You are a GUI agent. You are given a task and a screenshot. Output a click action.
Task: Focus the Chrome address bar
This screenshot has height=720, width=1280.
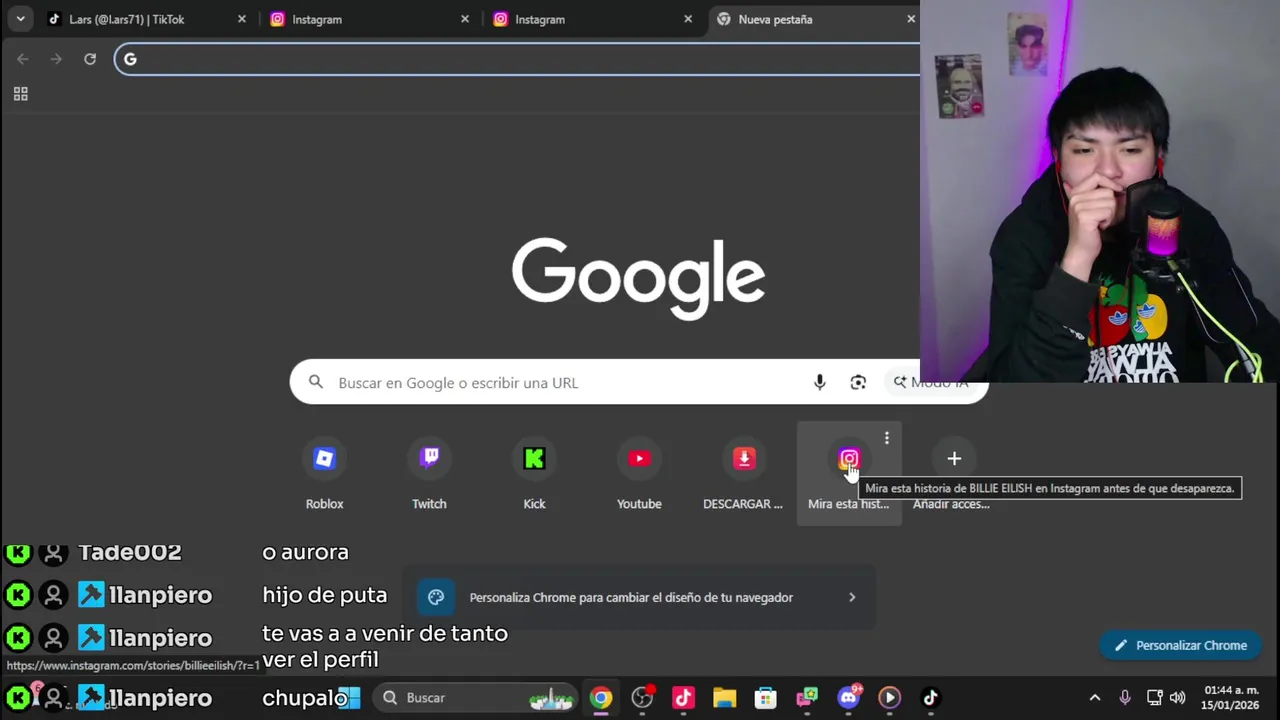tap(517, 59)
